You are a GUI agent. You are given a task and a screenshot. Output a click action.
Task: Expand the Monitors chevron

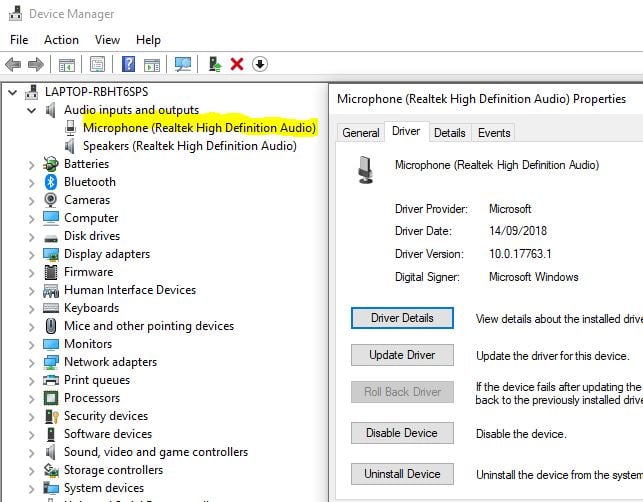point(32,345)
